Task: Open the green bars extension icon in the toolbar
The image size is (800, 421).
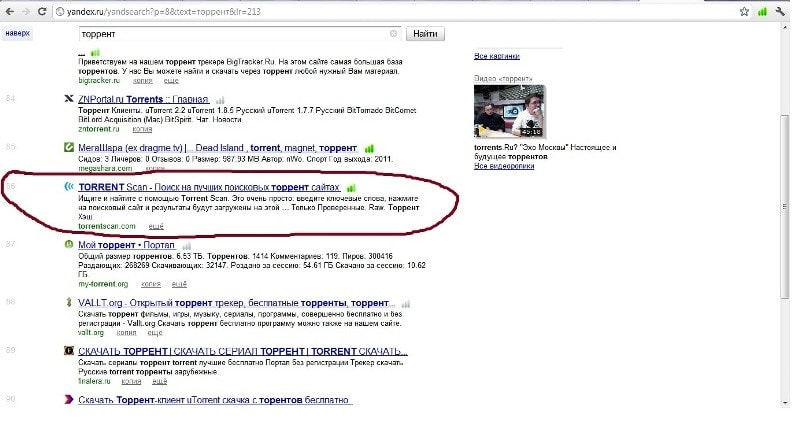Action: click(762, 11)
